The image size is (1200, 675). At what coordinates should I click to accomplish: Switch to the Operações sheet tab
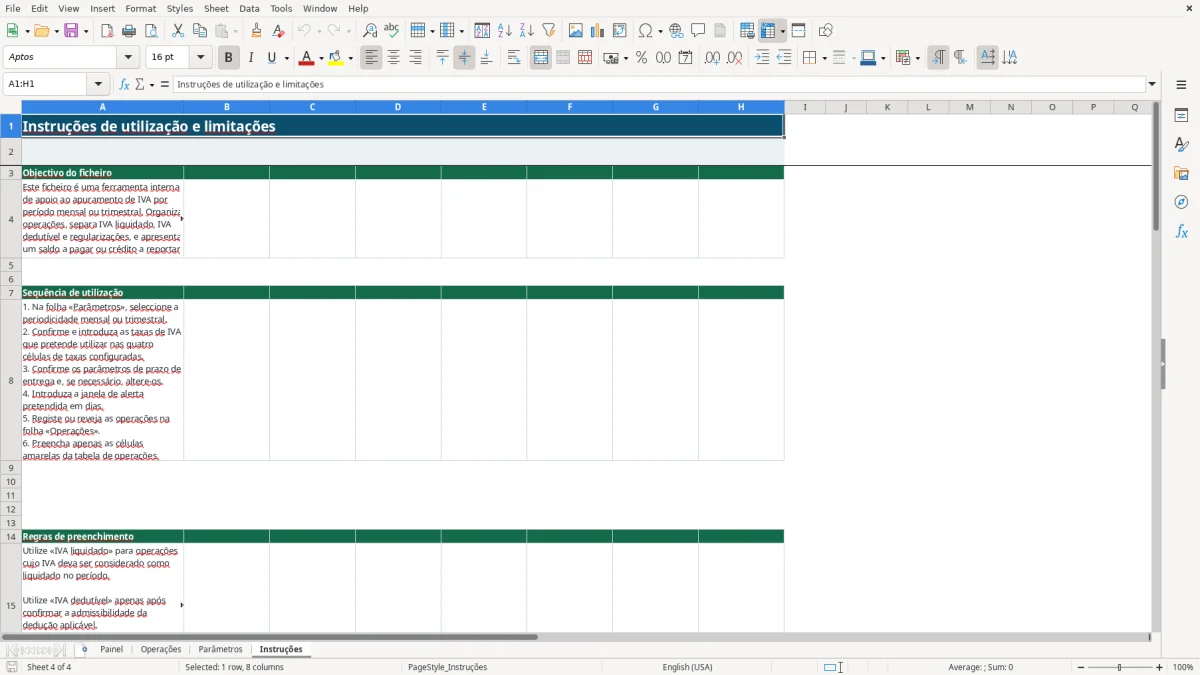coord(161,649)
